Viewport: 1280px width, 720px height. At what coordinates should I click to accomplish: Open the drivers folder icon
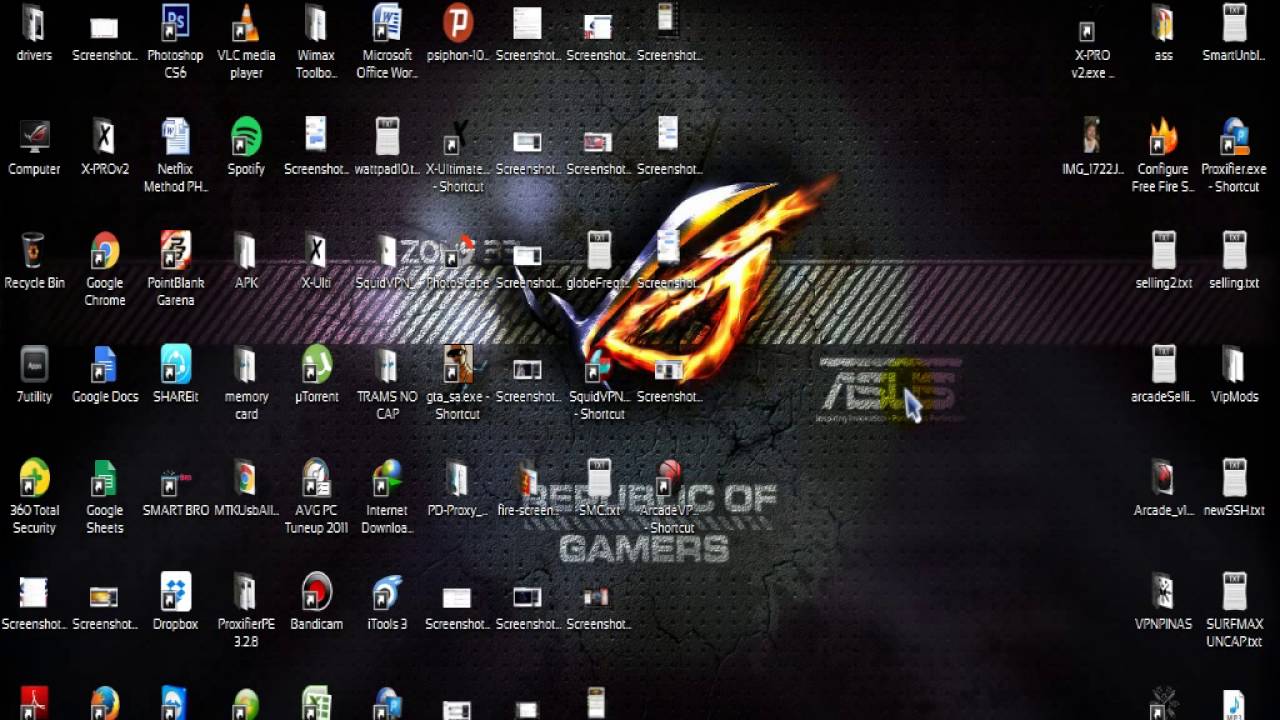point(34,24)
